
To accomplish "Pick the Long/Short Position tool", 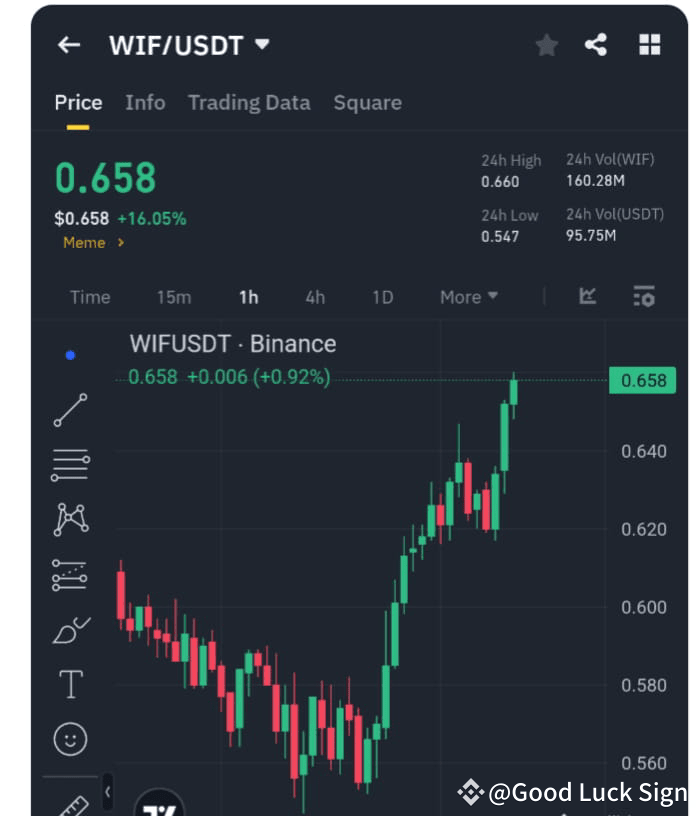I will pyautogui.click(x=70, y=573).
